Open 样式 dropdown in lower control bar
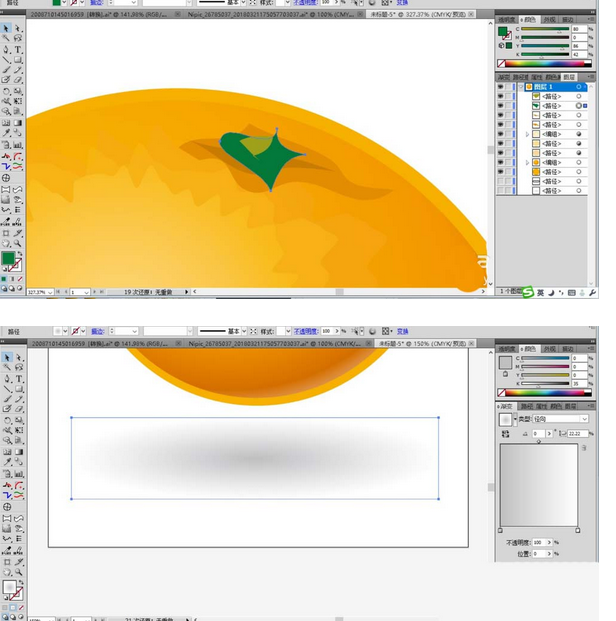 [288, 331]
